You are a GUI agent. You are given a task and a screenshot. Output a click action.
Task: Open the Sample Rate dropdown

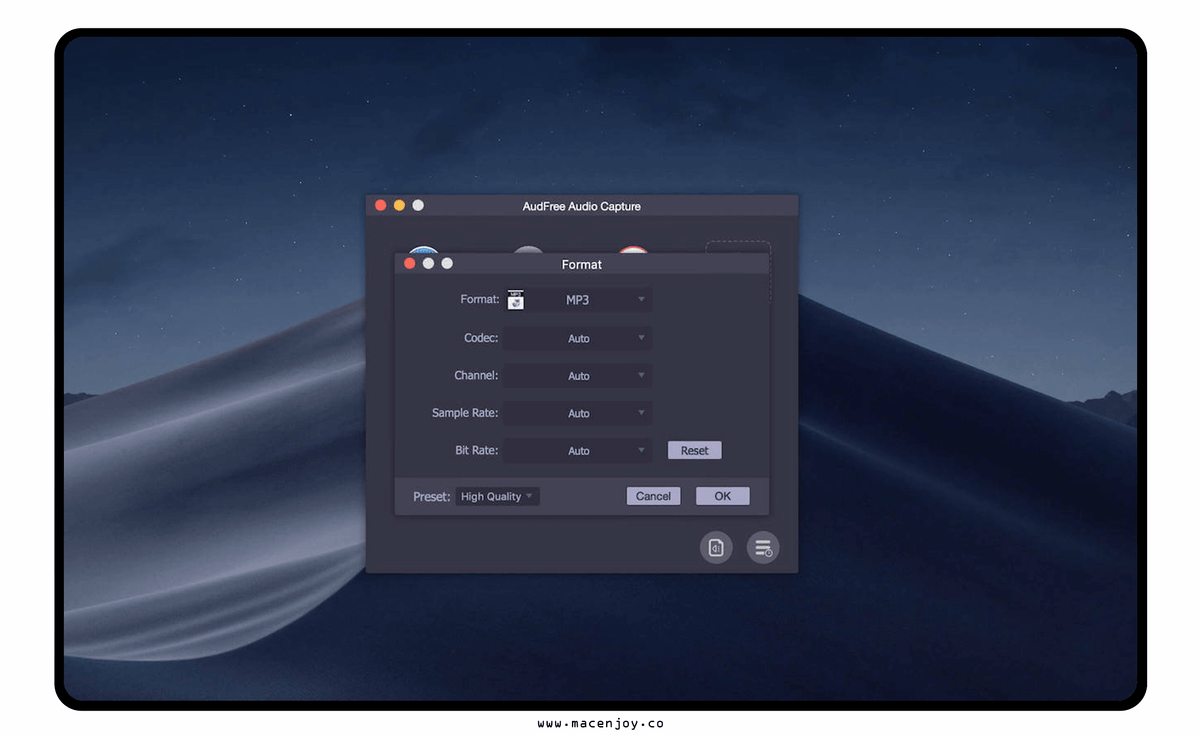(577, 413)
